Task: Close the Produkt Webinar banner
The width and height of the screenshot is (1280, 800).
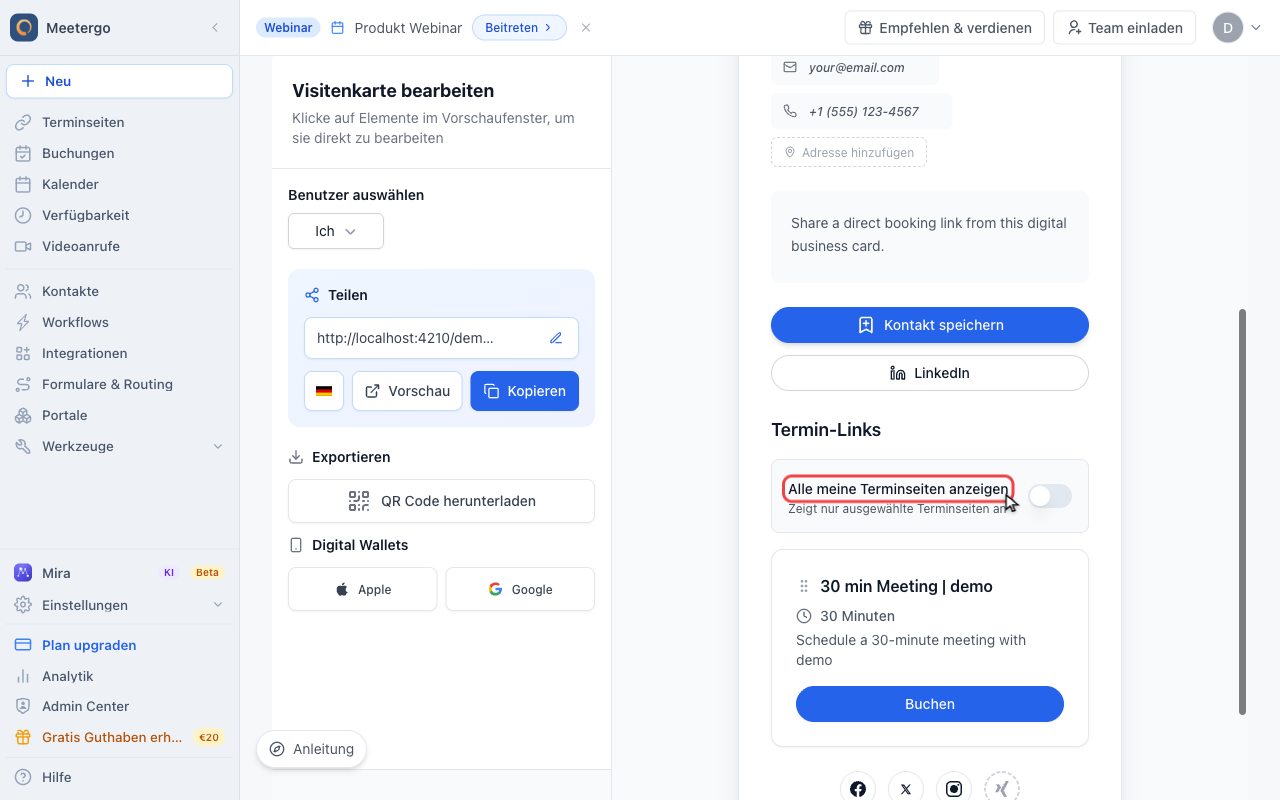Action: coord(586,28)
